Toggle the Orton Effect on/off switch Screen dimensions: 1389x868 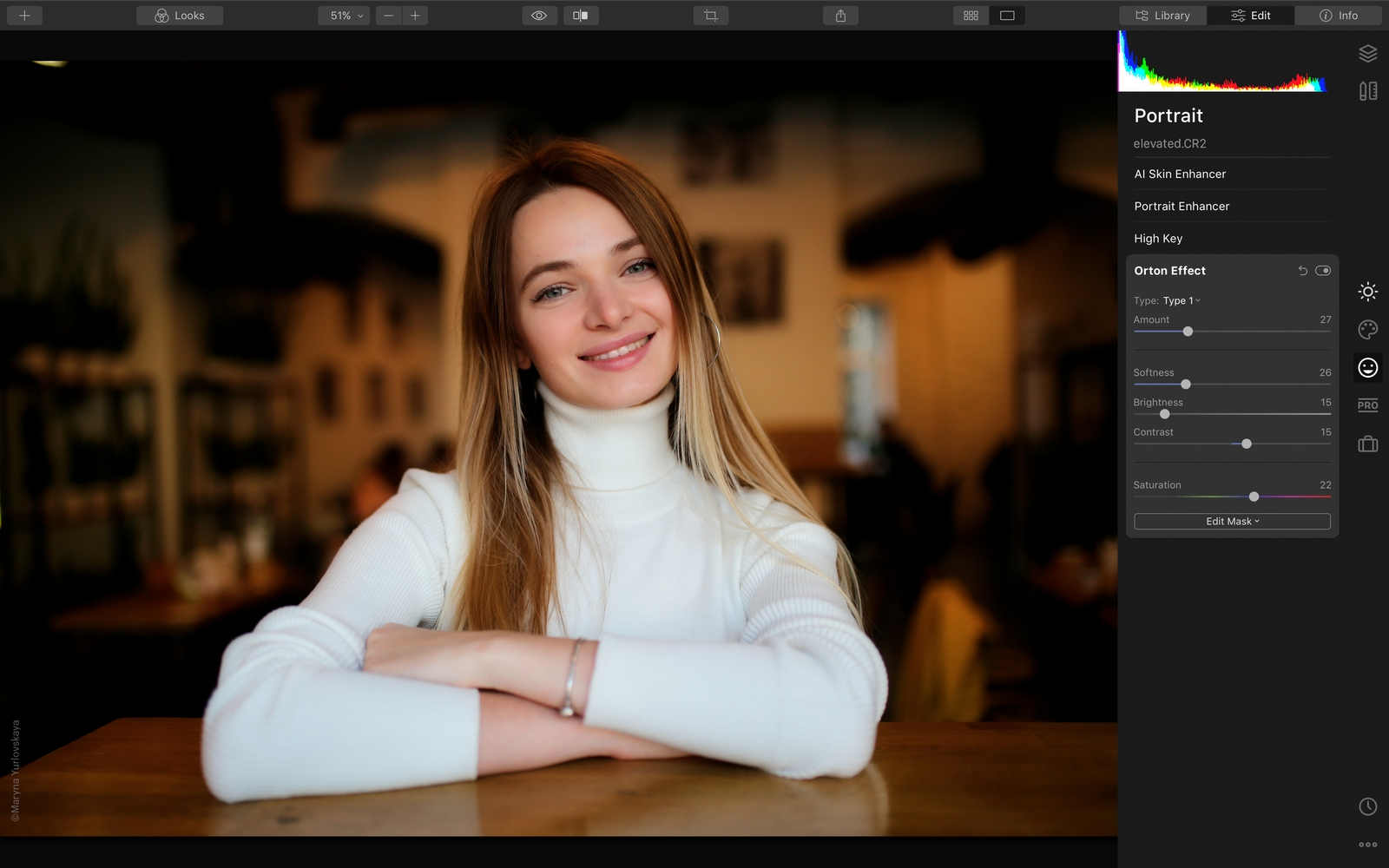(1322, 271)
